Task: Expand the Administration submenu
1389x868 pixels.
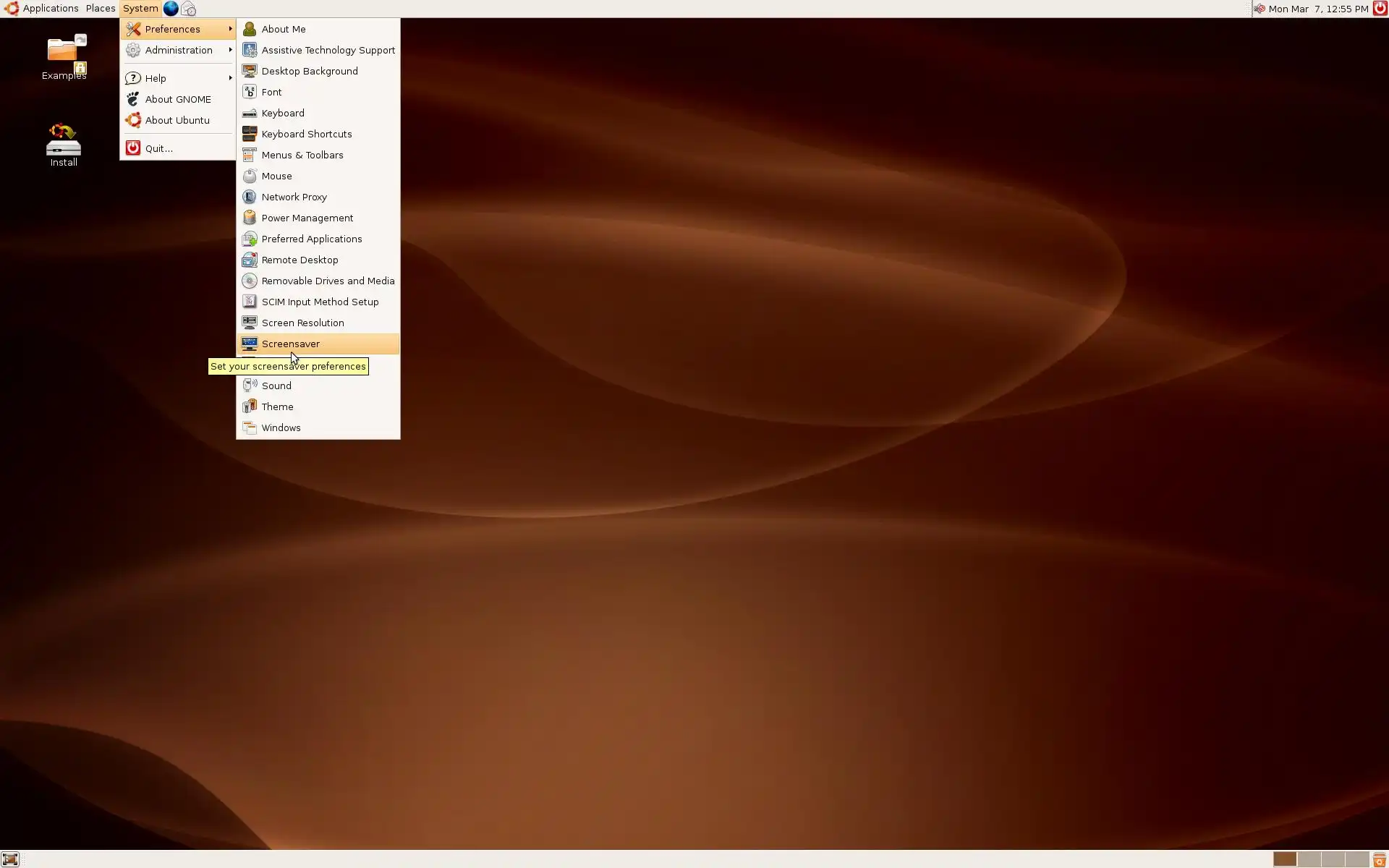Action: [178, 50]
